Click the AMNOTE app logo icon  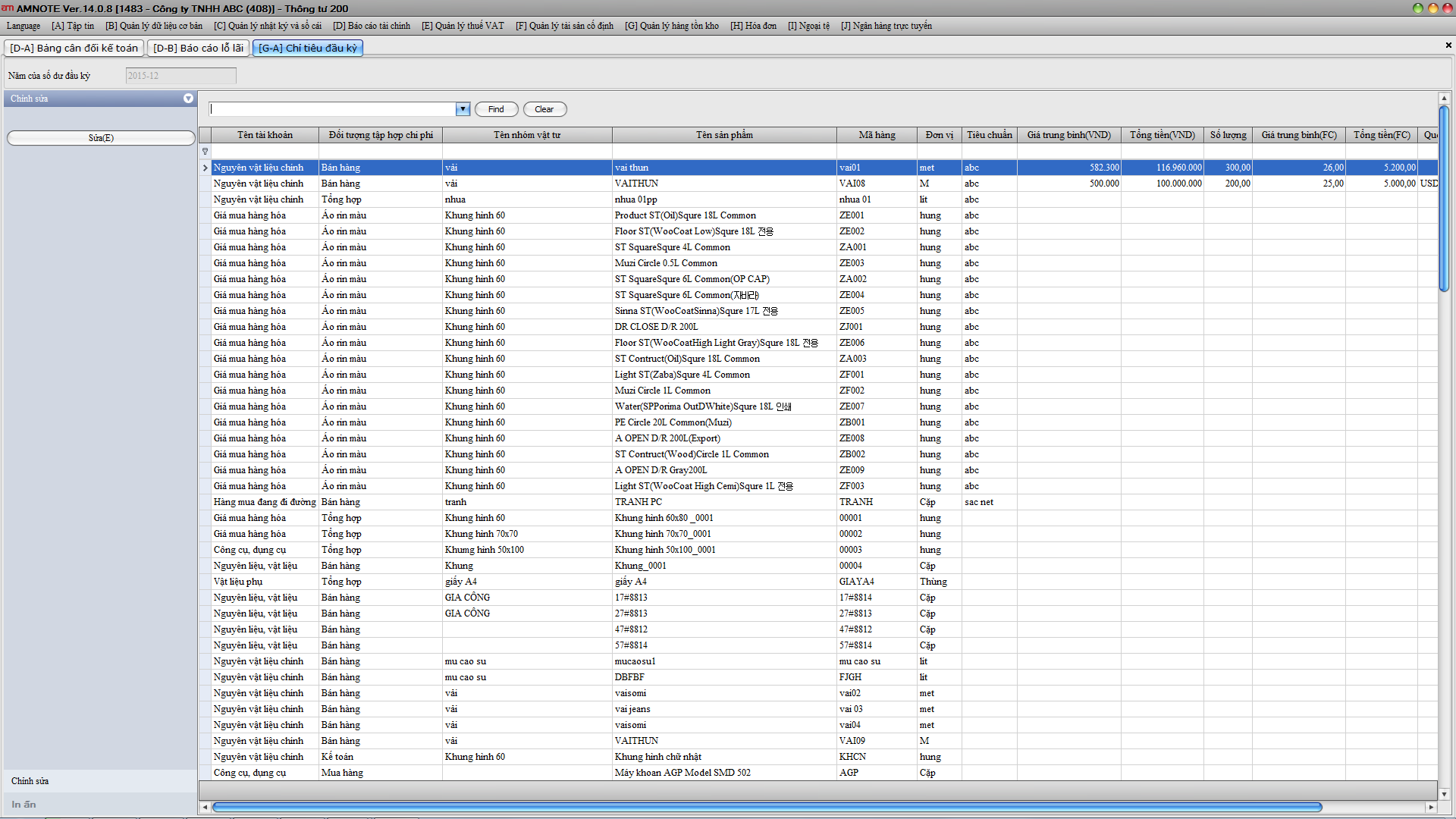click(x=7, y=8)
